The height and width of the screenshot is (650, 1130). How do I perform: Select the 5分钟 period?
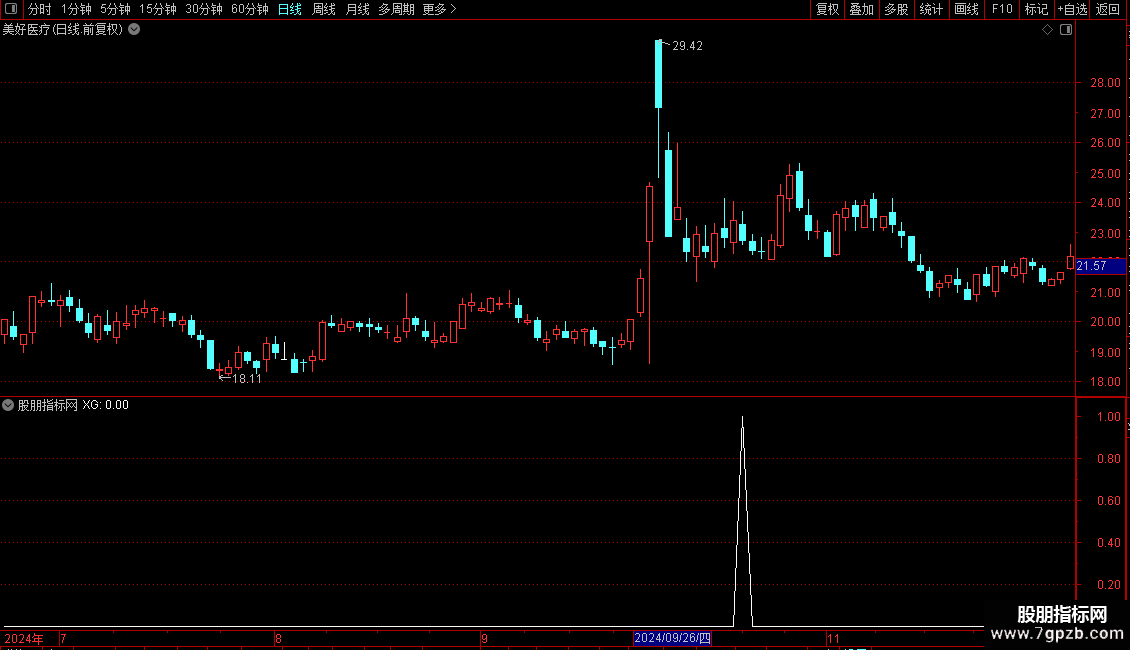coord(115,9)
